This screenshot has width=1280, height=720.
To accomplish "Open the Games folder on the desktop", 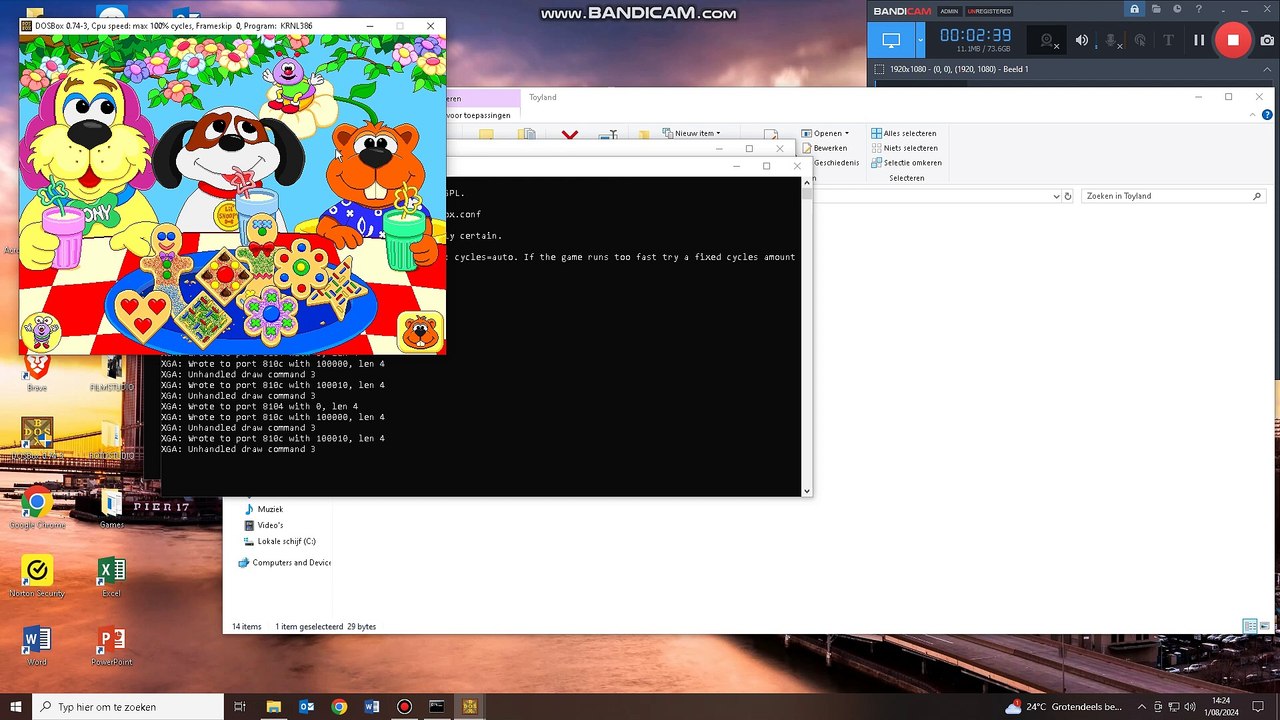I will click(x=111, y=508).
